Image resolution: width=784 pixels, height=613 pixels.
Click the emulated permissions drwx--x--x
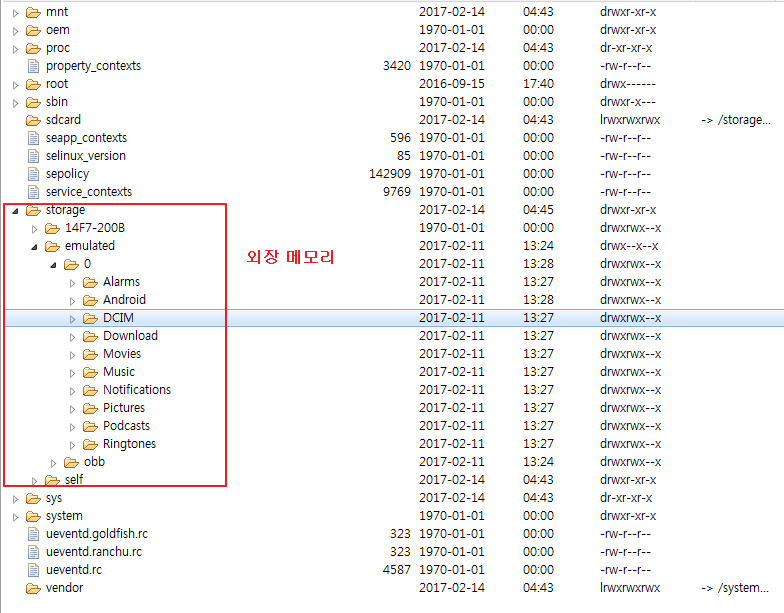click(629, 246)
